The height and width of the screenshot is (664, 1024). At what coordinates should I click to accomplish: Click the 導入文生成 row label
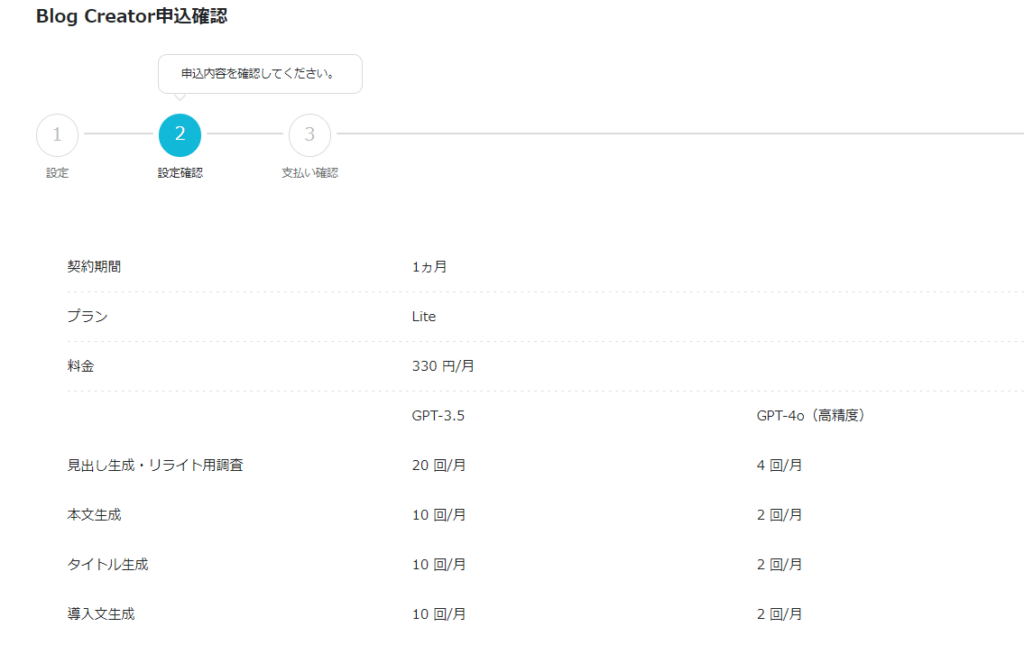point(101,614)
